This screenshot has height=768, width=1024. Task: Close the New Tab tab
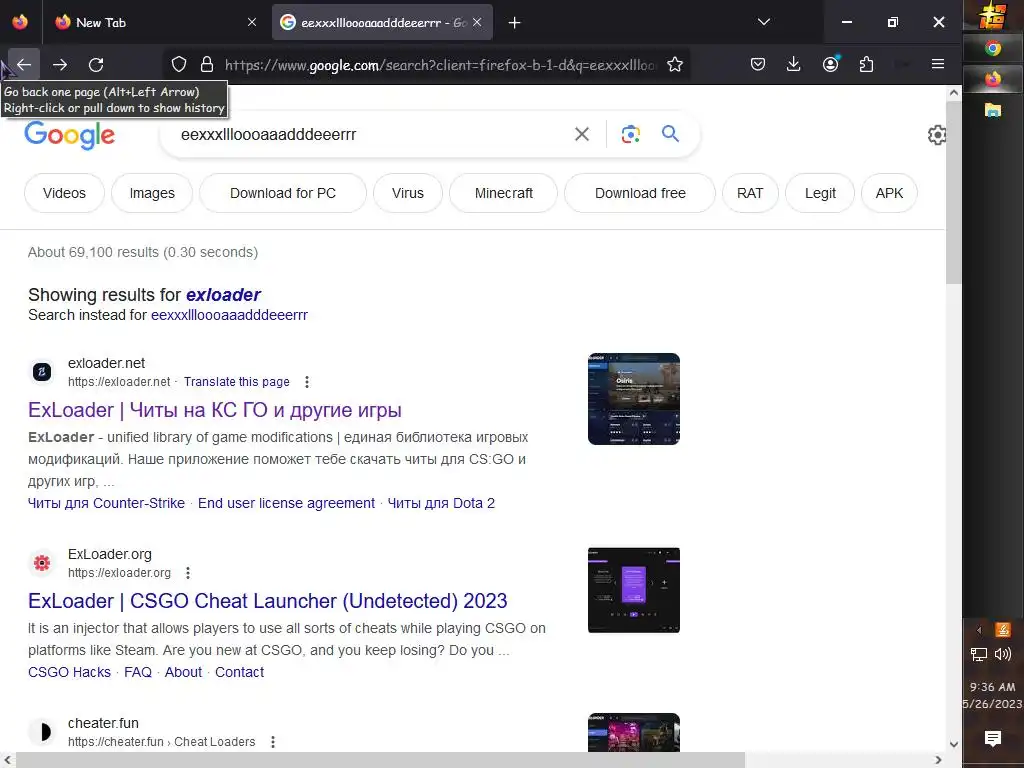tap(252, 22)
